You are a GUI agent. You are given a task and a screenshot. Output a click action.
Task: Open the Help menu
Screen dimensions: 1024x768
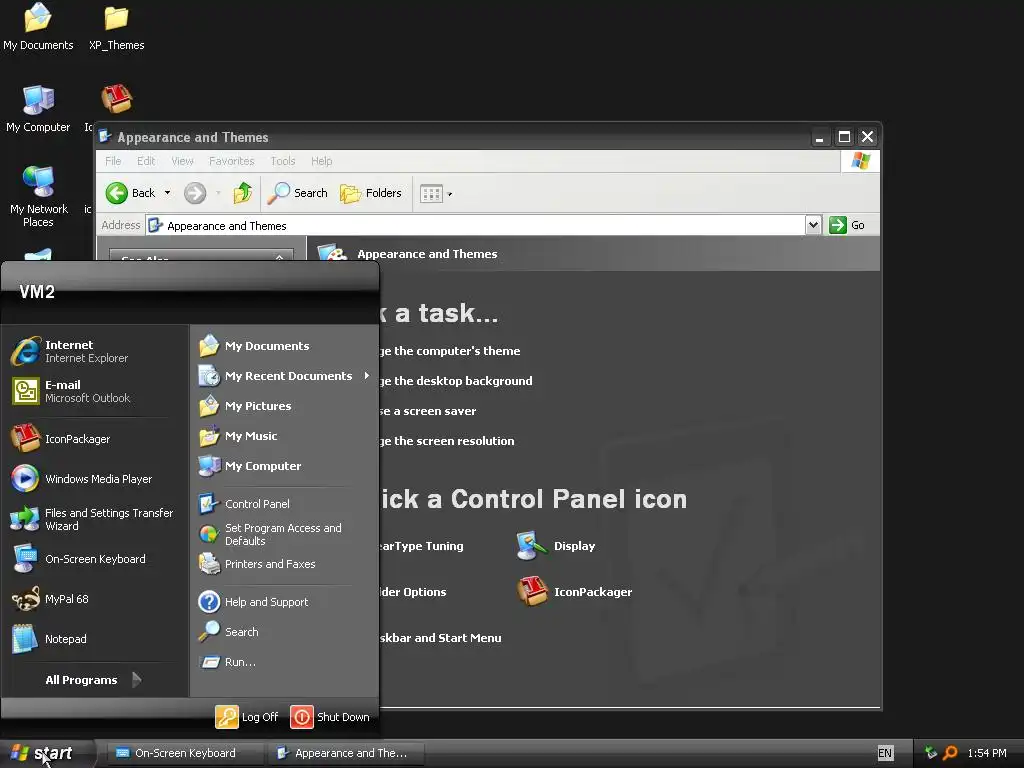tap(321, 161)
